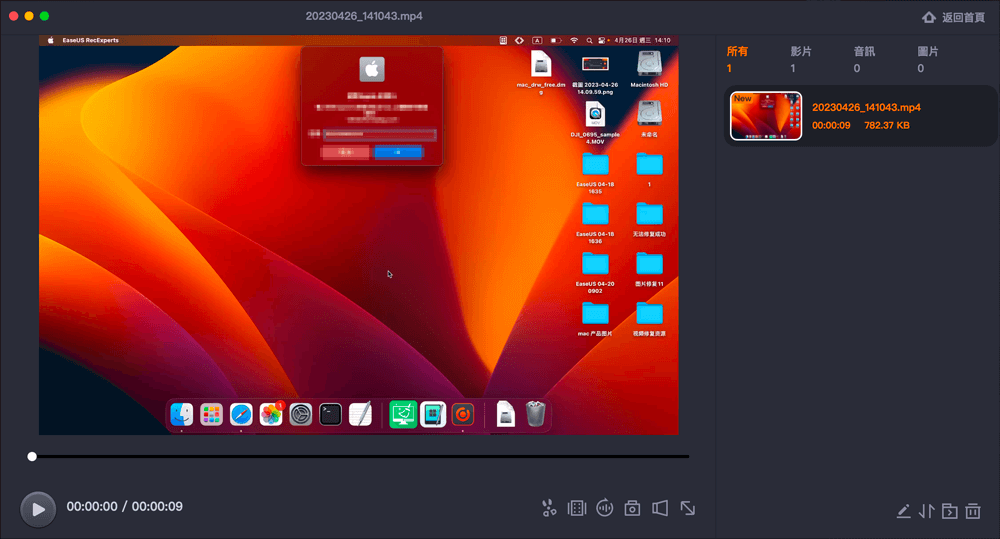The width and height of the screenshot is (1000, 539).
Task: Expand the player to fullscreen
Action: (x=688, y=508)
